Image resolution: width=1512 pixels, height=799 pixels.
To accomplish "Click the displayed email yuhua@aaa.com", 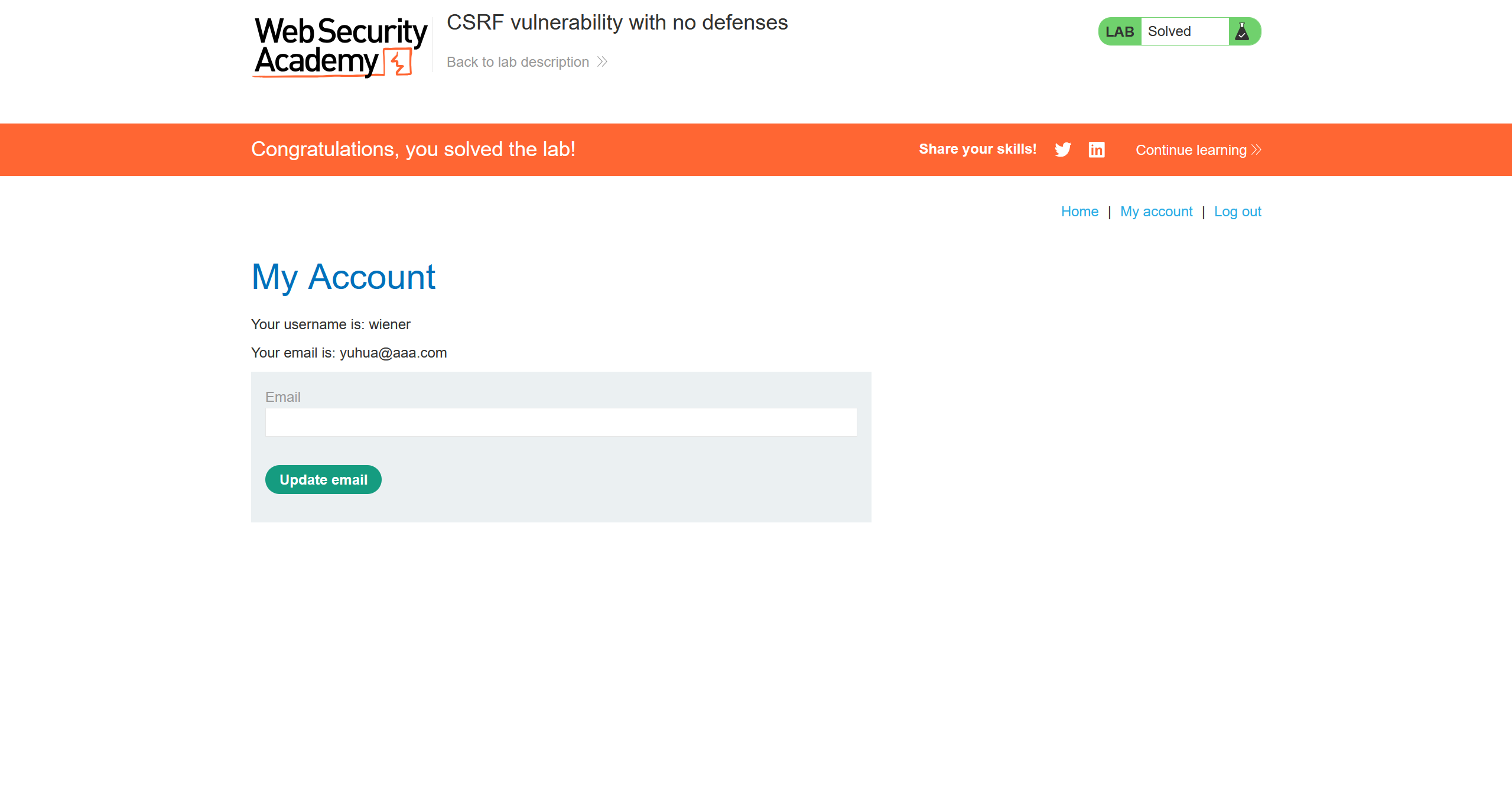I will (393, 353).
